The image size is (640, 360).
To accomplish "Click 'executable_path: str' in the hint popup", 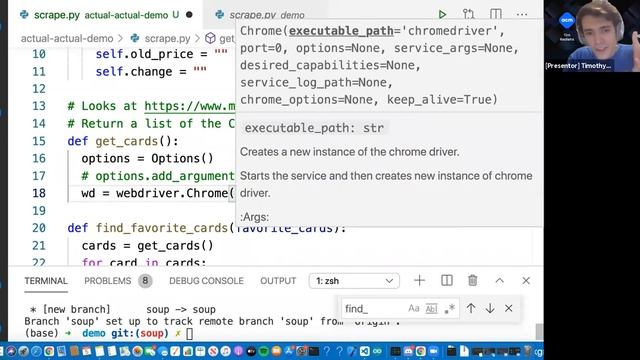I will [314, 128].
